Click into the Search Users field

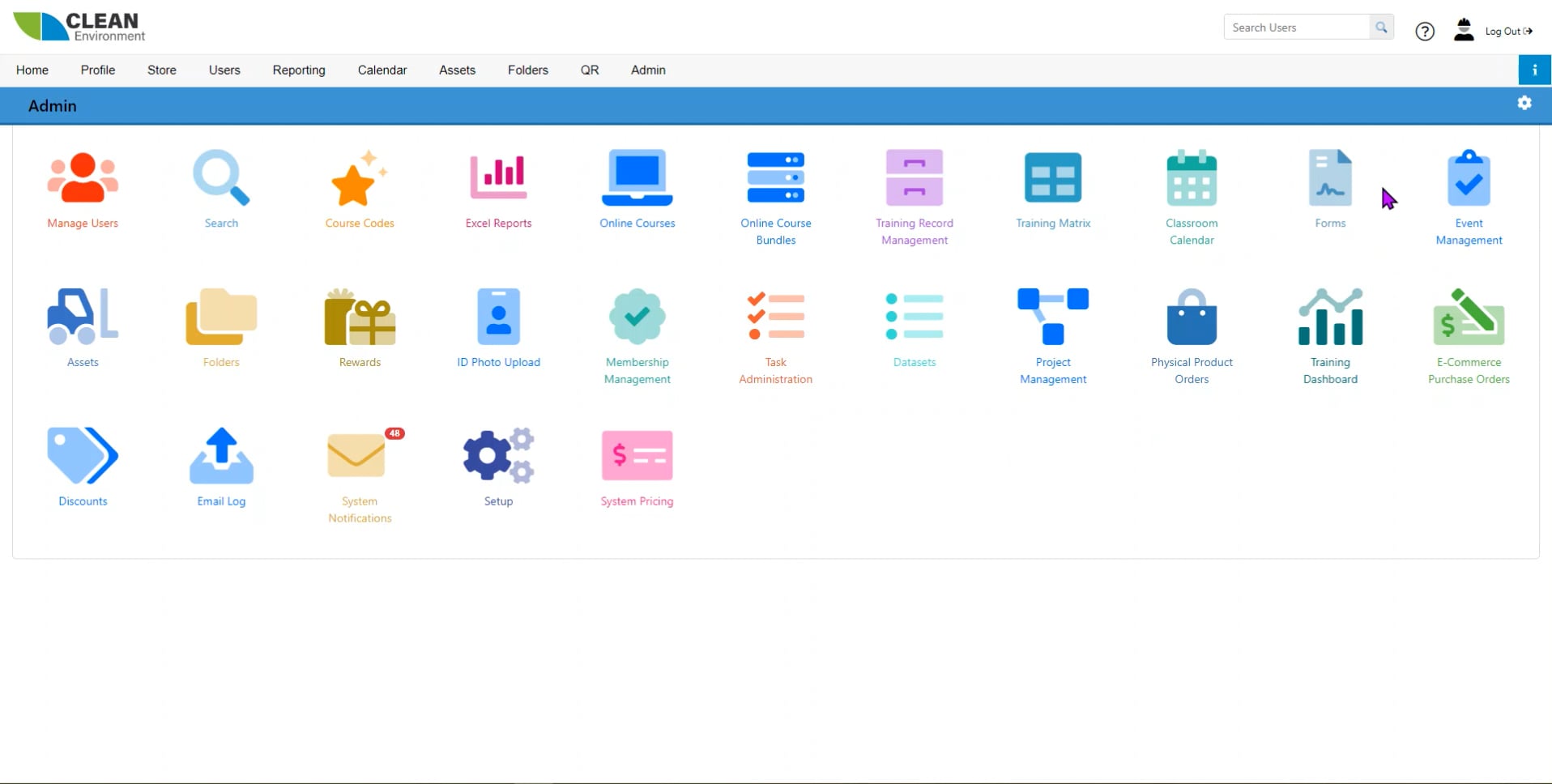1297,28
